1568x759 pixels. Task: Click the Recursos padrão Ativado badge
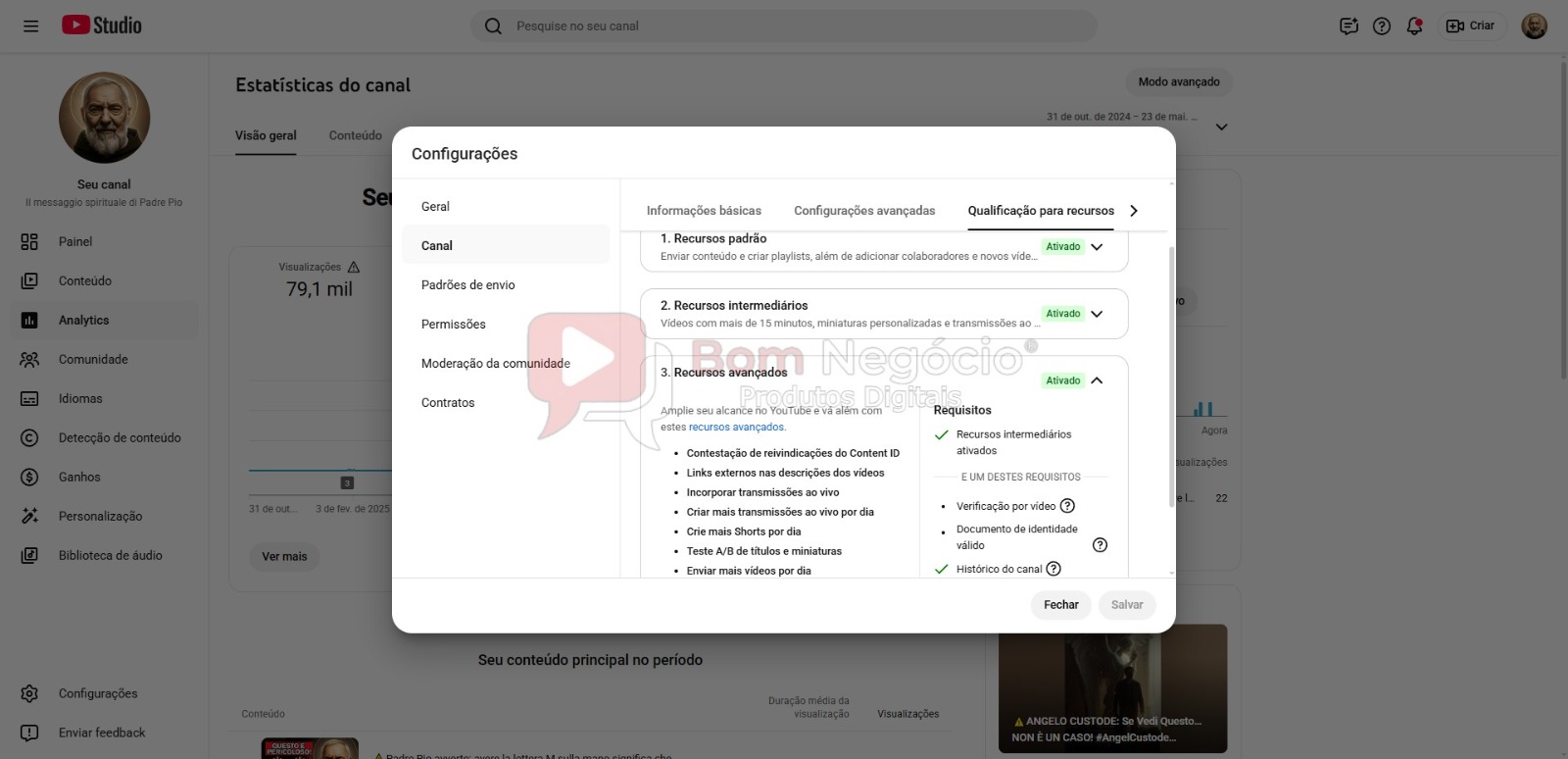[x=1062, y=247]
